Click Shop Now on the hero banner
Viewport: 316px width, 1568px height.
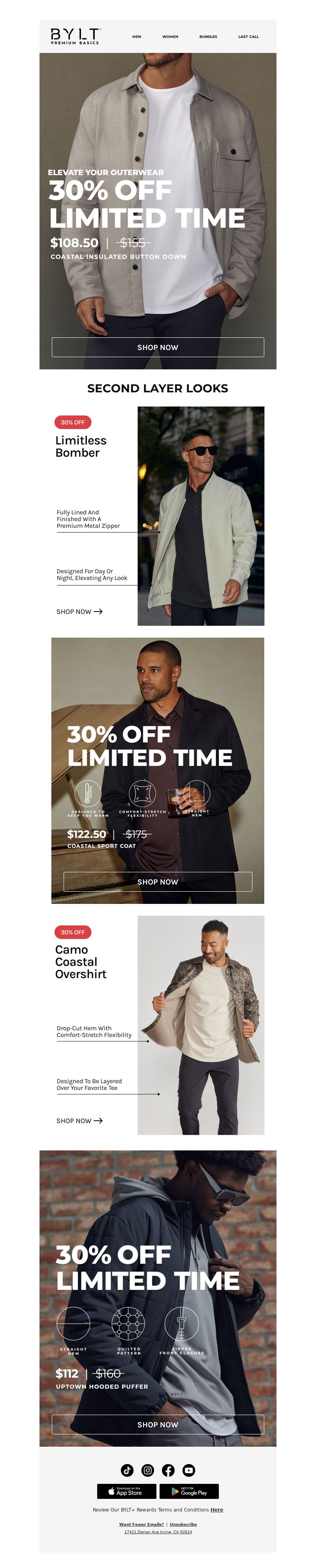click(x=158, y=347)
